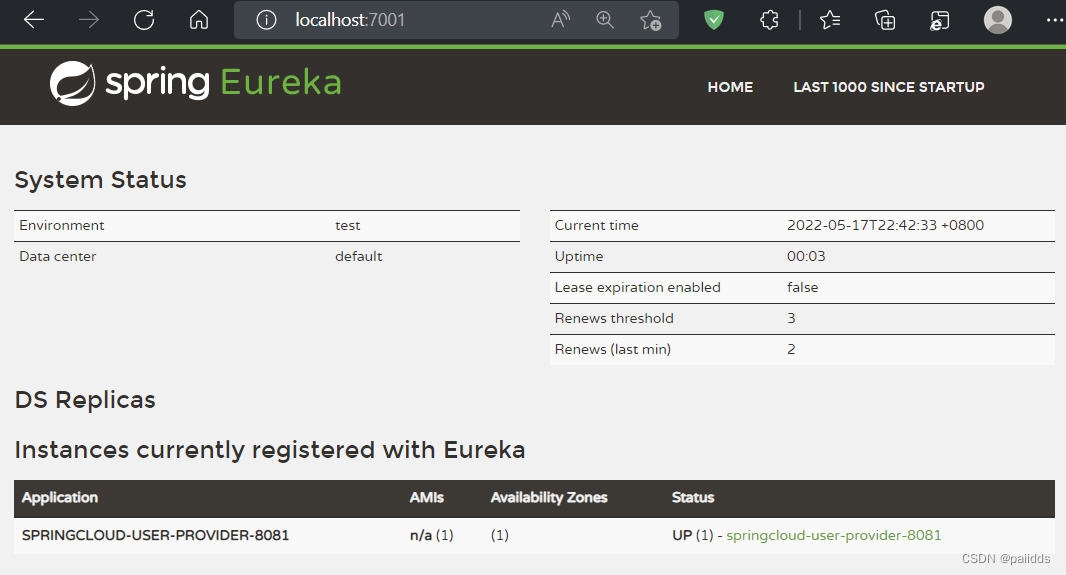This screenshot has height=575, width=1066.
Task: Add this page to favorites star icon
Action: [651, 20]
